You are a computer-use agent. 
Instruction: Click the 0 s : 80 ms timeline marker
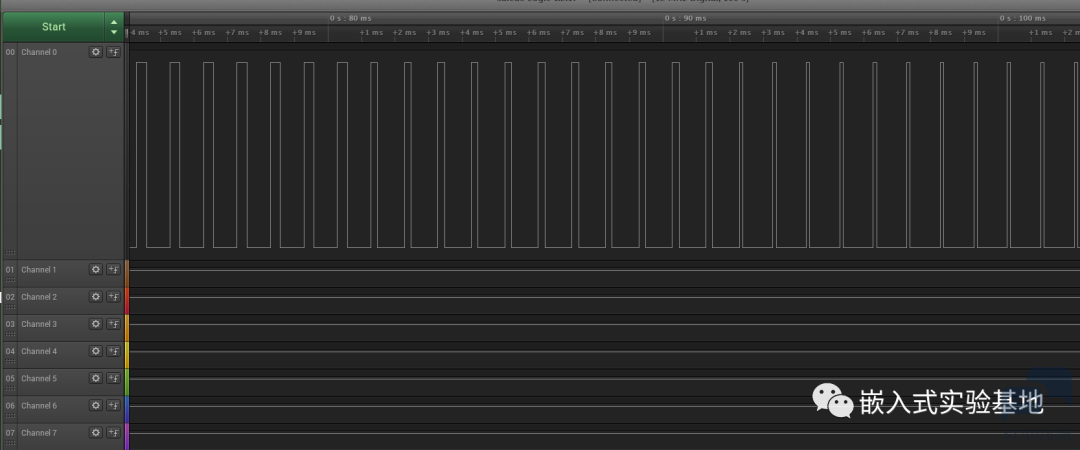pos(350,18)
